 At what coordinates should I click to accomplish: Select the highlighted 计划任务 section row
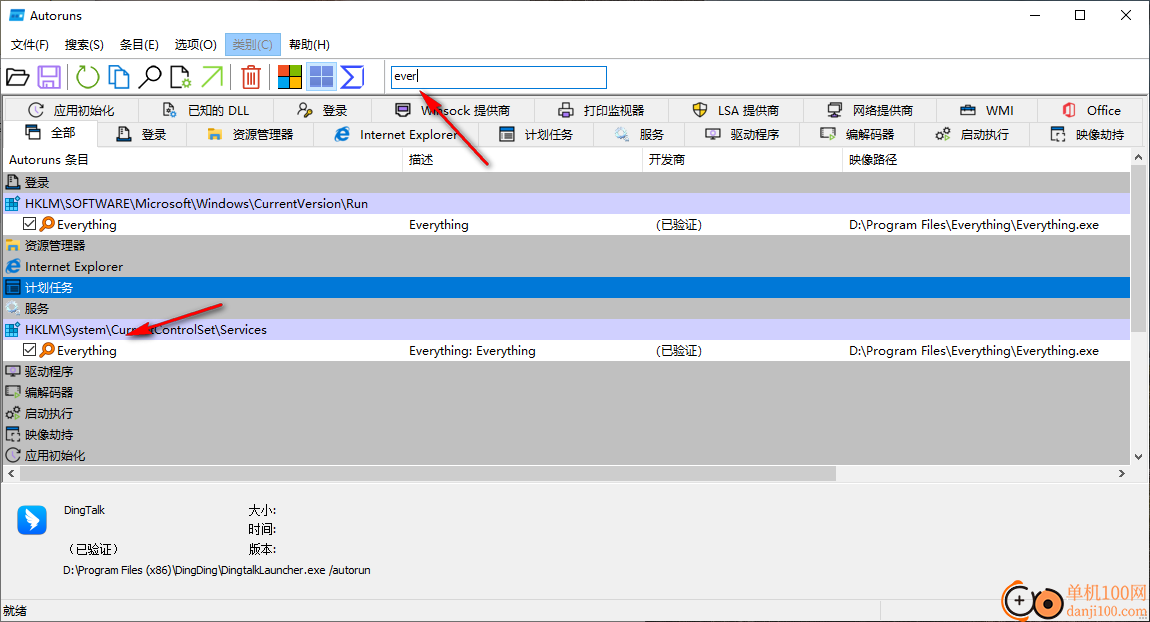(x=566, y=288)
